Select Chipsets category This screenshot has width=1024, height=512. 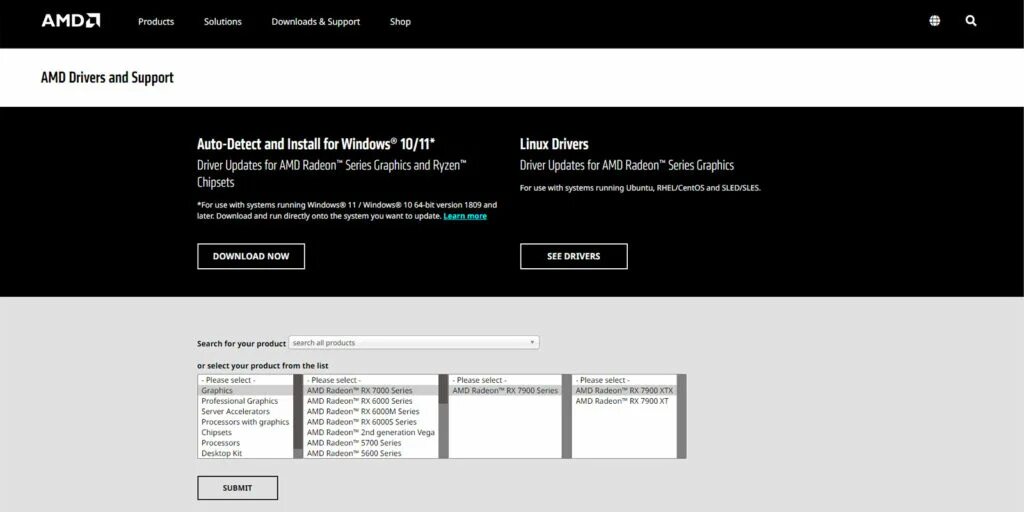pos(246,432)
